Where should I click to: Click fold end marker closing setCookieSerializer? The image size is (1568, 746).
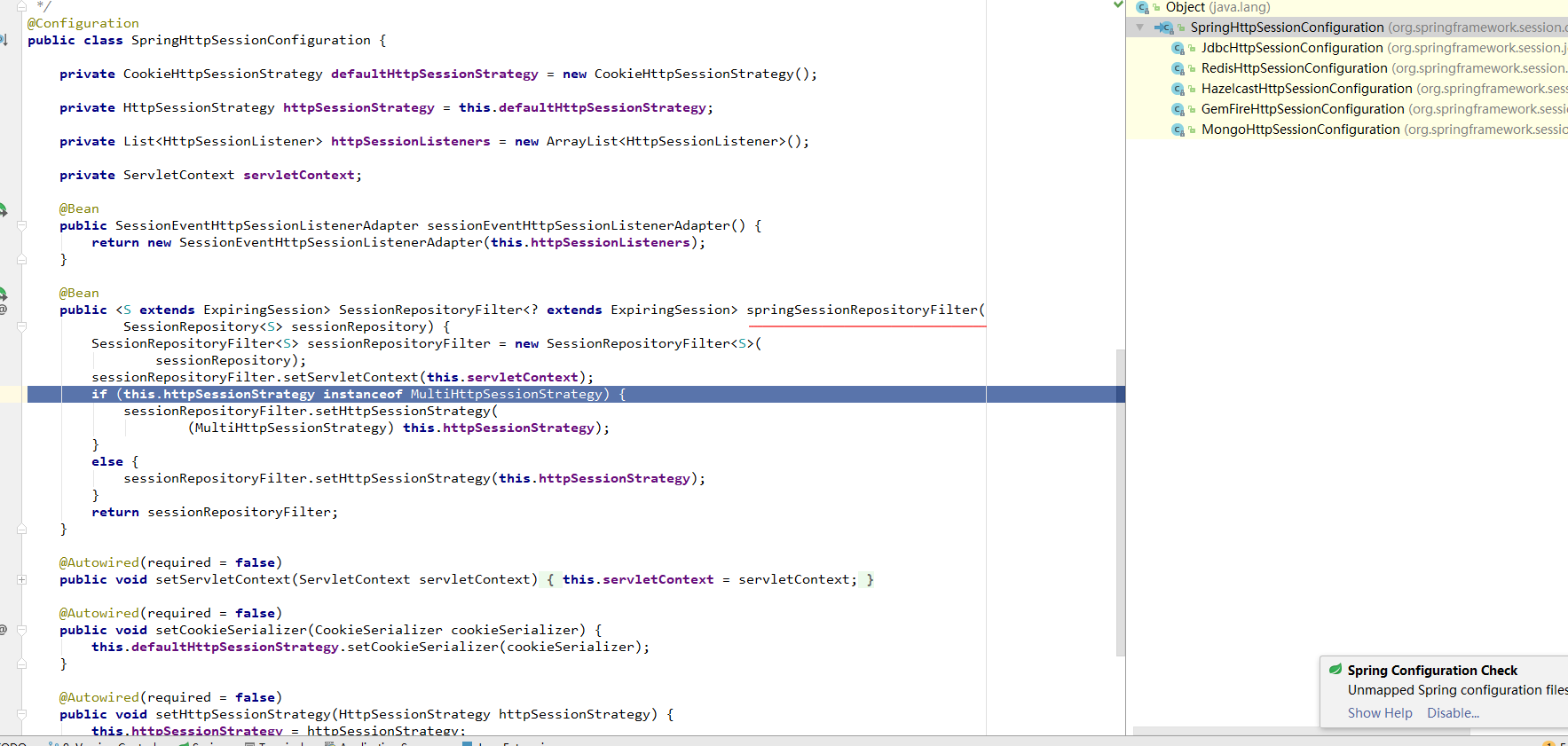[x=21, y=664]
